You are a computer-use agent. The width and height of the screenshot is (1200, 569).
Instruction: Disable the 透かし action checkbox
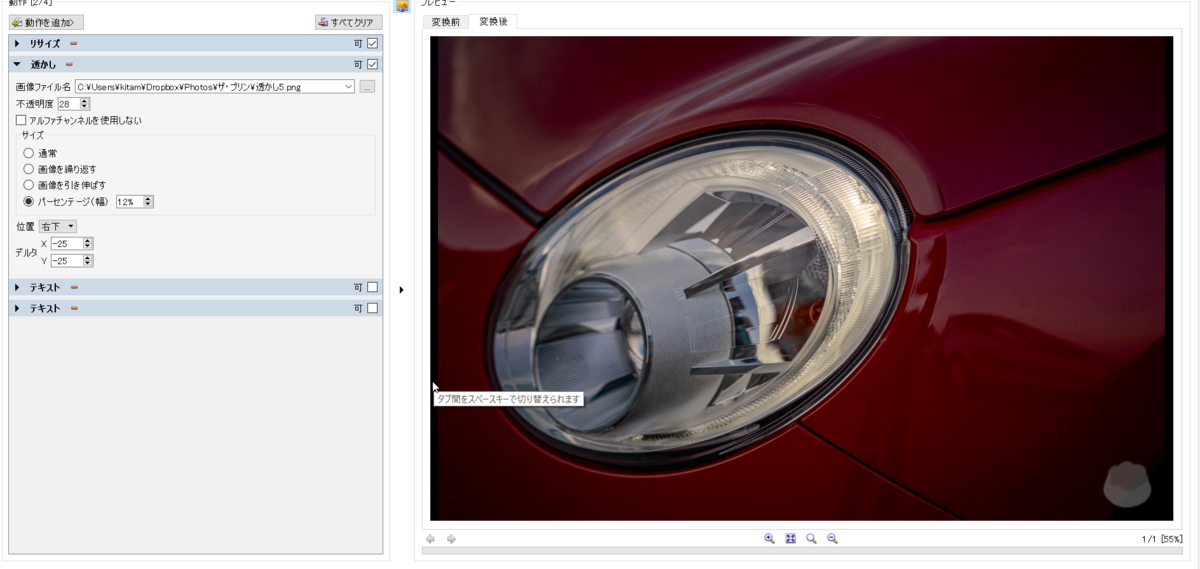(x=373, y=65)
